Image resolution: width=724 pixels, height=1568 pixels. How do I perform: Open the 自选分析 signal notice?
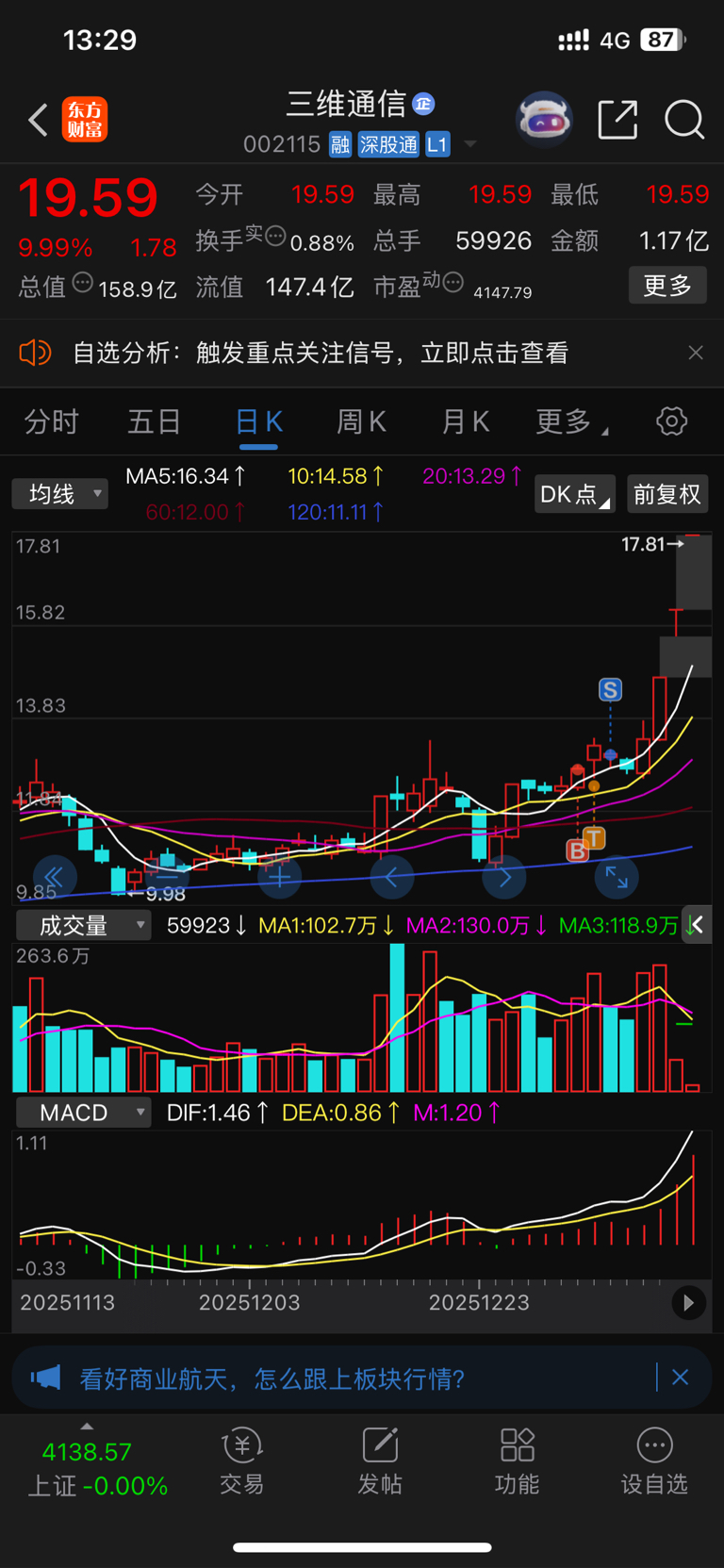(321, 354)
